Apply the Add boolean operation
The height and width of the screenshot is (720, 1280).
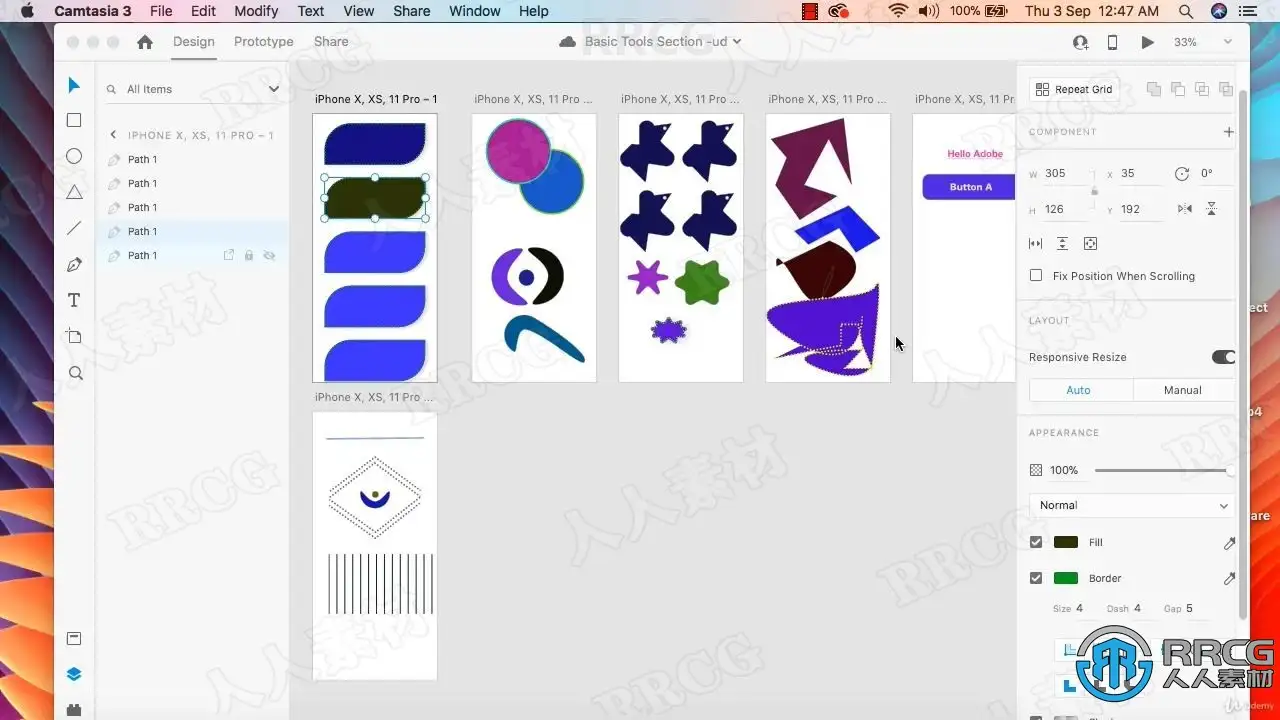[x=1154, y=89]
